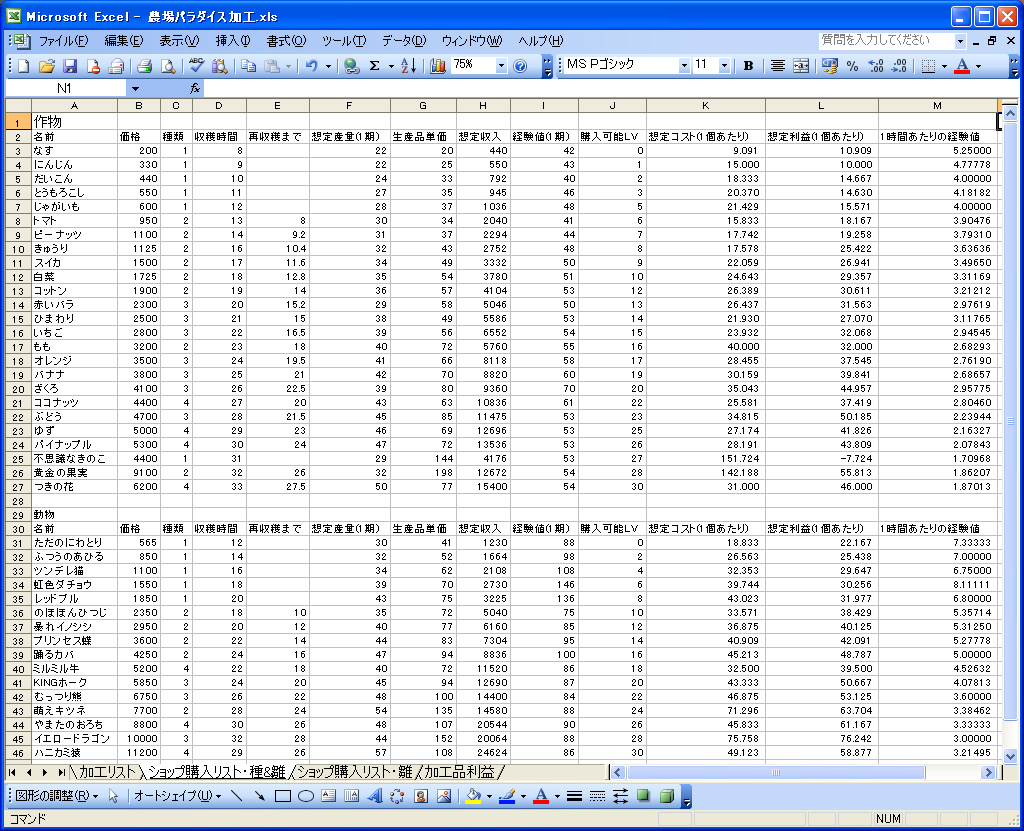Apply AutoSum with the sigma icon
The height and width of the screenshot is (831, 1024).
[x=375, y=65]
